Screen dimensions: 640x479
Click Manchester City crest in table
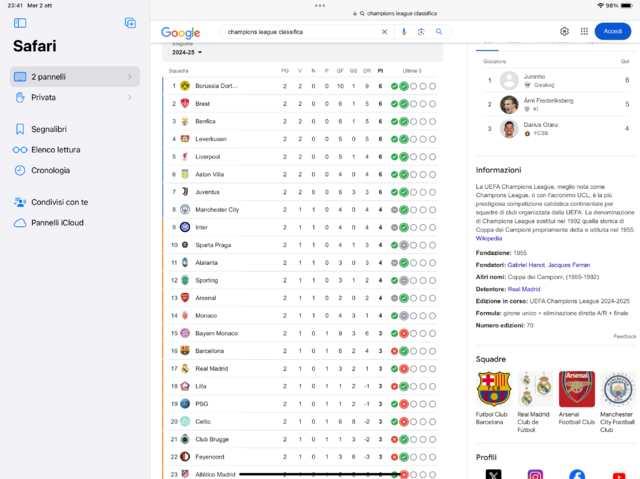[x=185, y=210]
